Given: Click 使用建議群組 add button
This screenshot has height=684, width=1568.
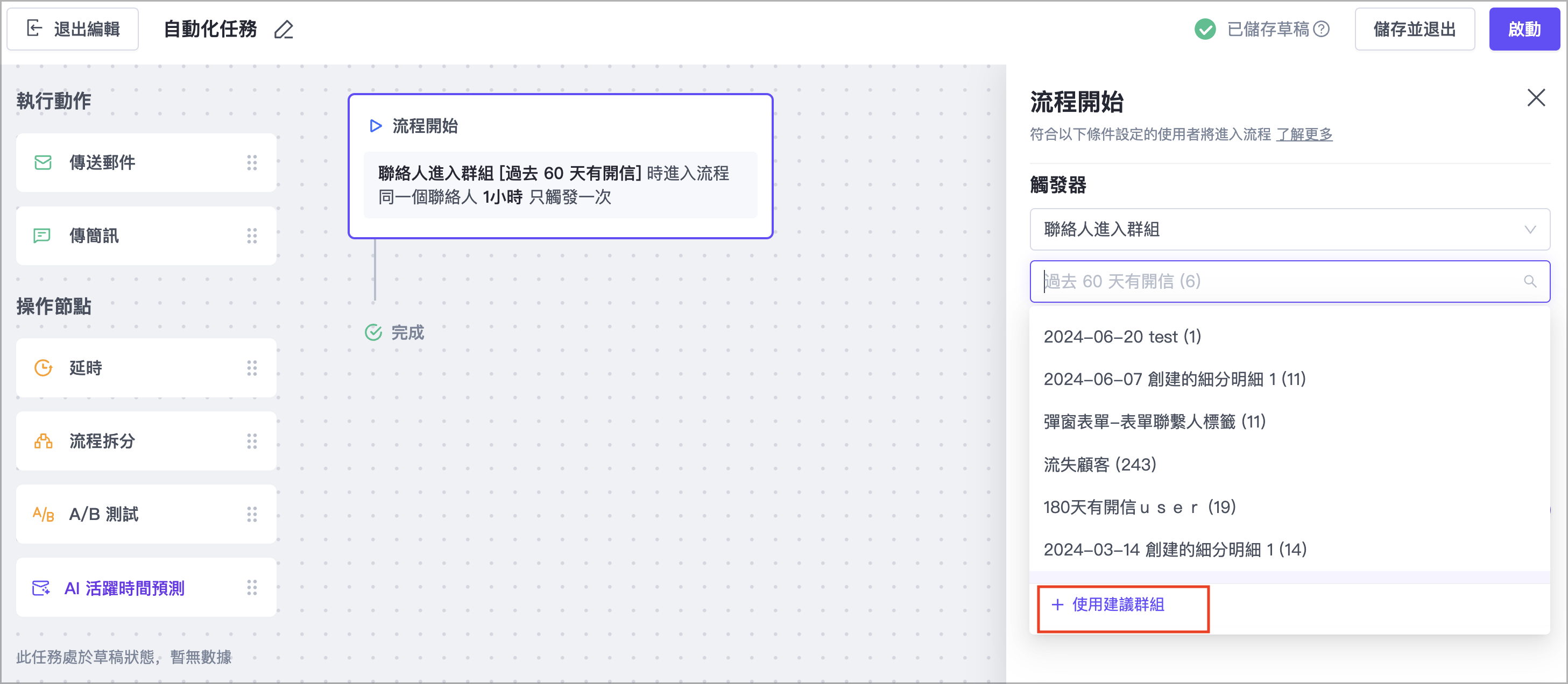Looking at the screenshot, I should coord(1107,604).
